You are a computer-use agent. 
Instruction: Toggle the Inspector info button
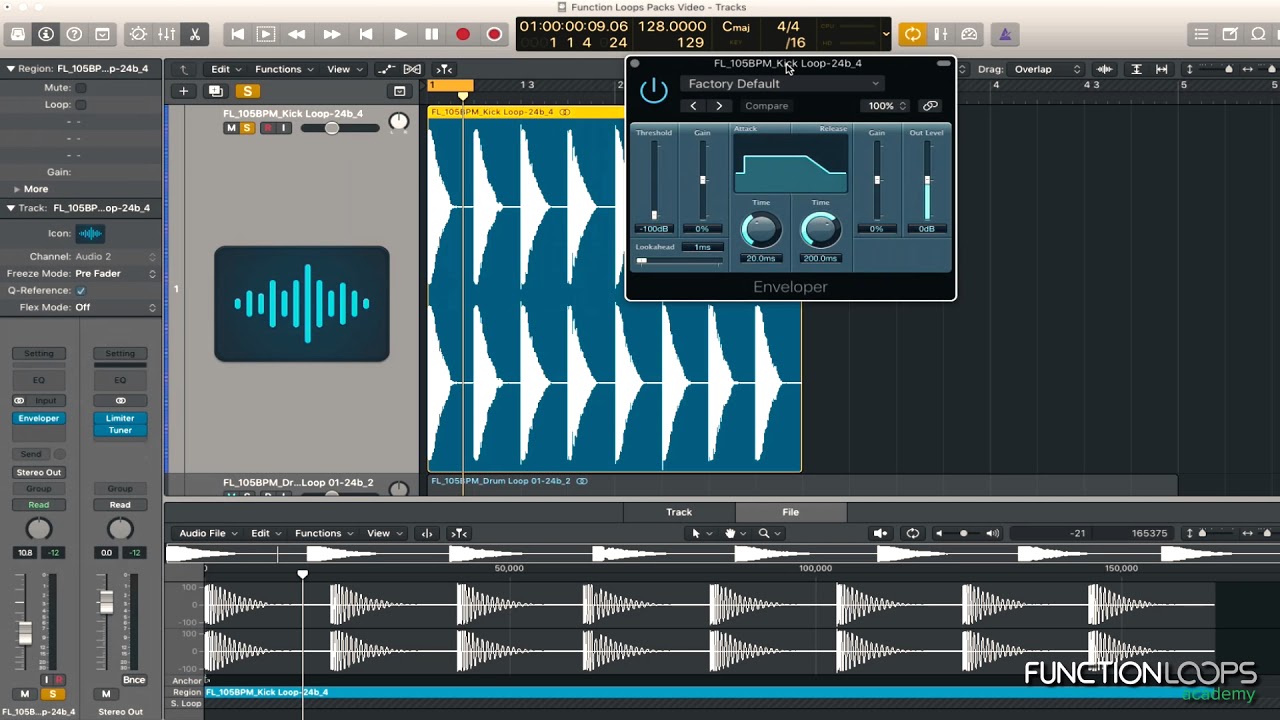tap(46, 34)
